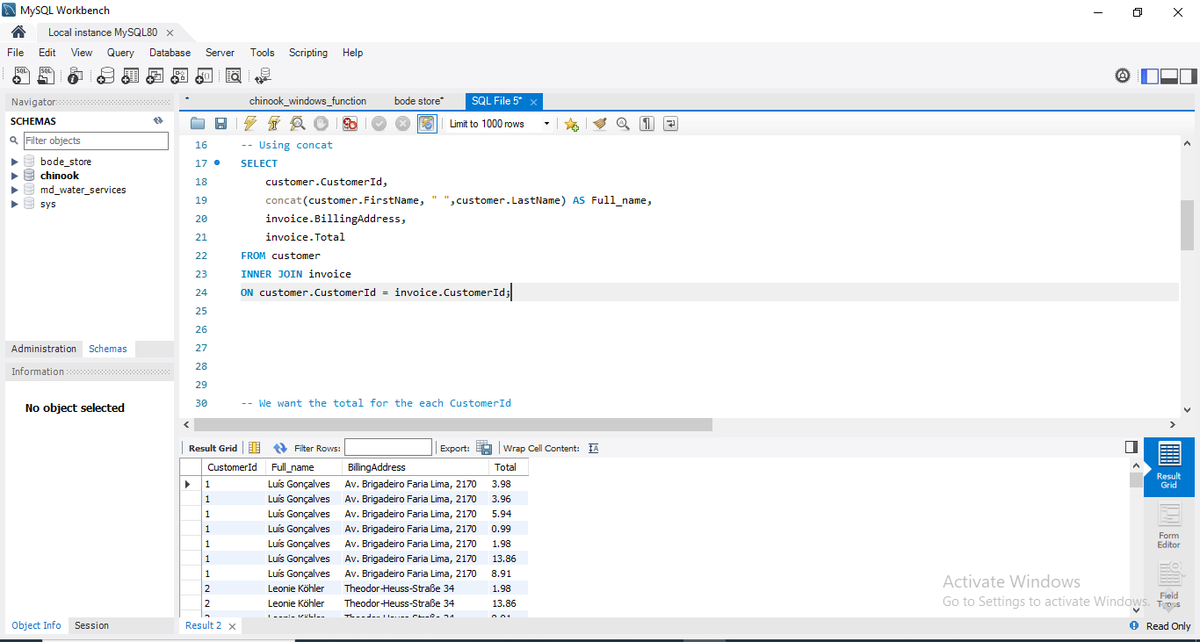The image size is (1200, 642).
Task: Toggle word wrap icon in editor
Action: [671, 124]
